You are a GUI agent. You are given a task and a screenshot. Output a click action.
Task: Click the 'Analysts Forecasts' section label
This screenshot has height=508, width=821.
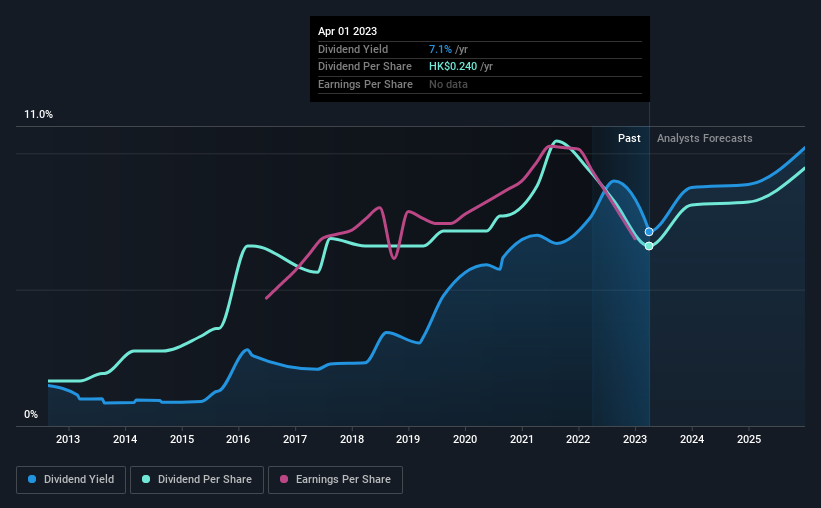coord(705,138)
